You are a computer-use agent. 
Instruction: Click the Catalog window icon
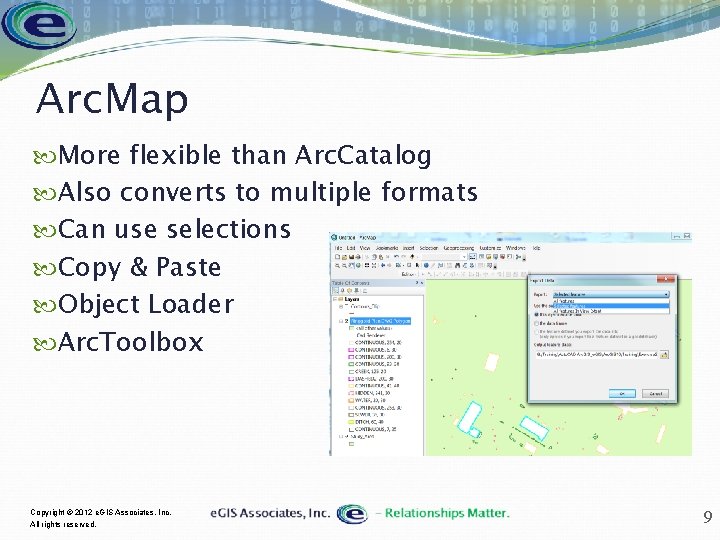click(x=488, y=257)
